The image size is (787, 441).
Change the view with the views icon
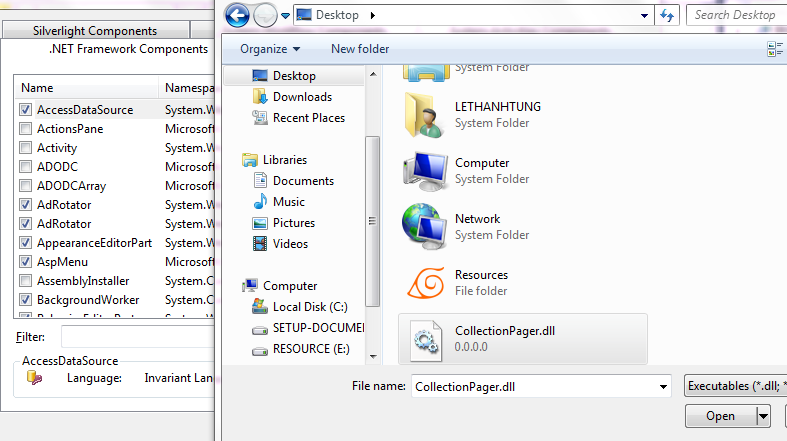[x=774, y=49]
